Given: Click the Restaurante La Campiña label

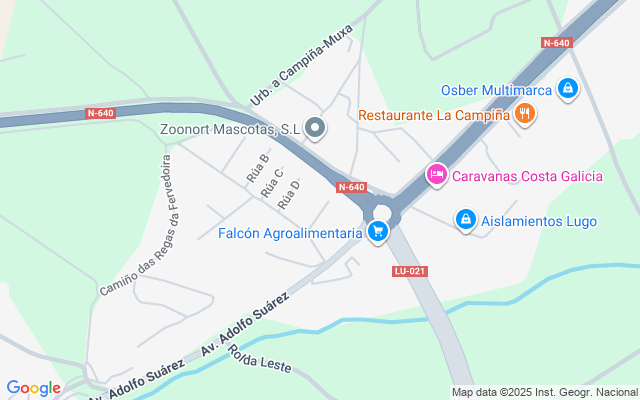Looking at the screenshot, I should (434, 115).
